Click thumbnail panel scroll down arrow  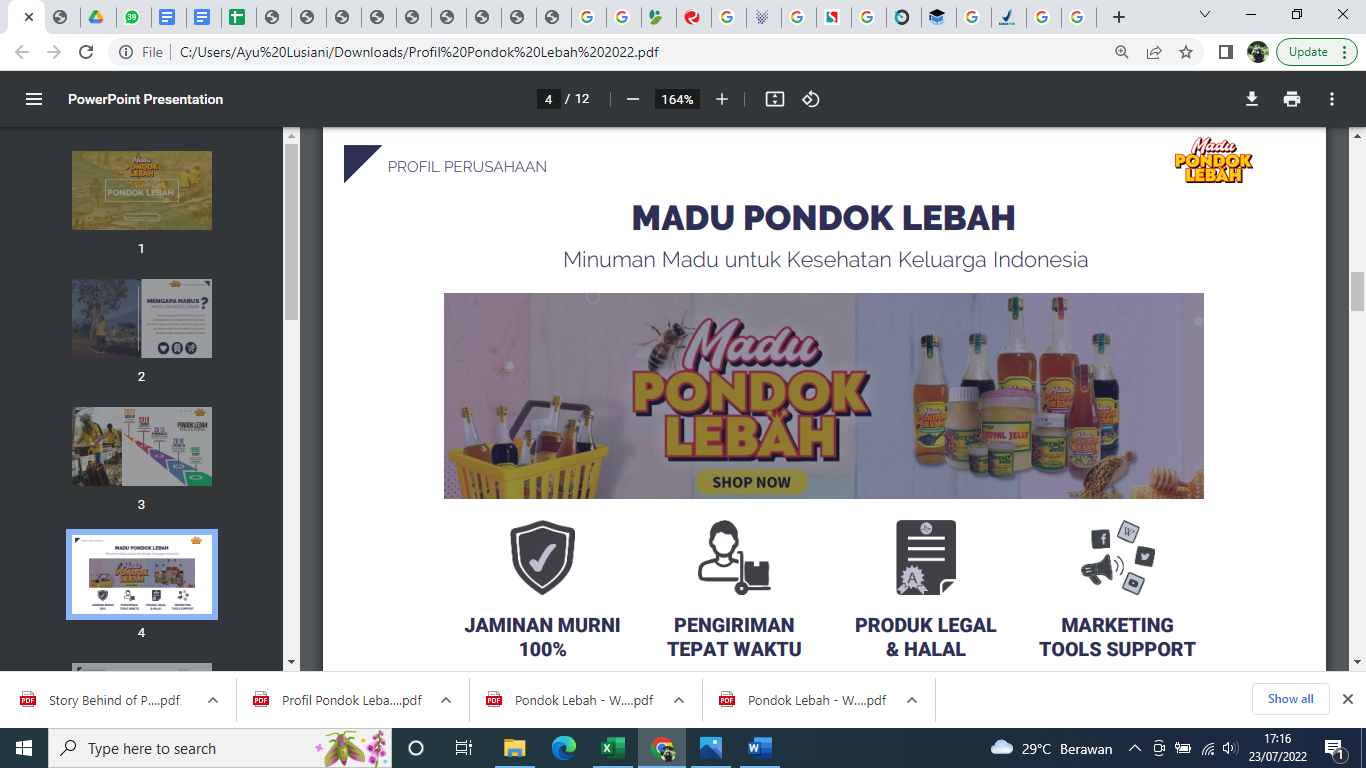(x=291, y=662)
